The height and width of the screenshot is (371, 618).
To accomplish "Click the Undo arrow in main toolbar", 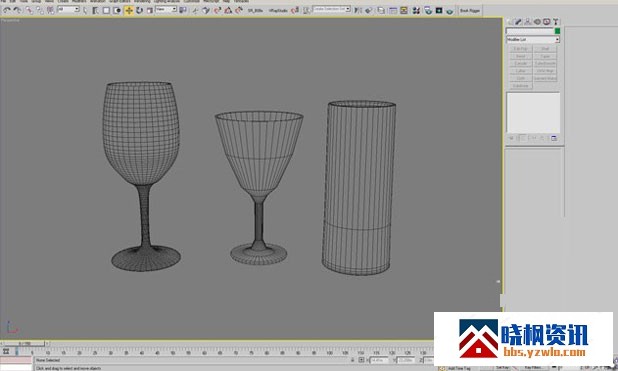I will pyautogui.click(x=7, y=11).
